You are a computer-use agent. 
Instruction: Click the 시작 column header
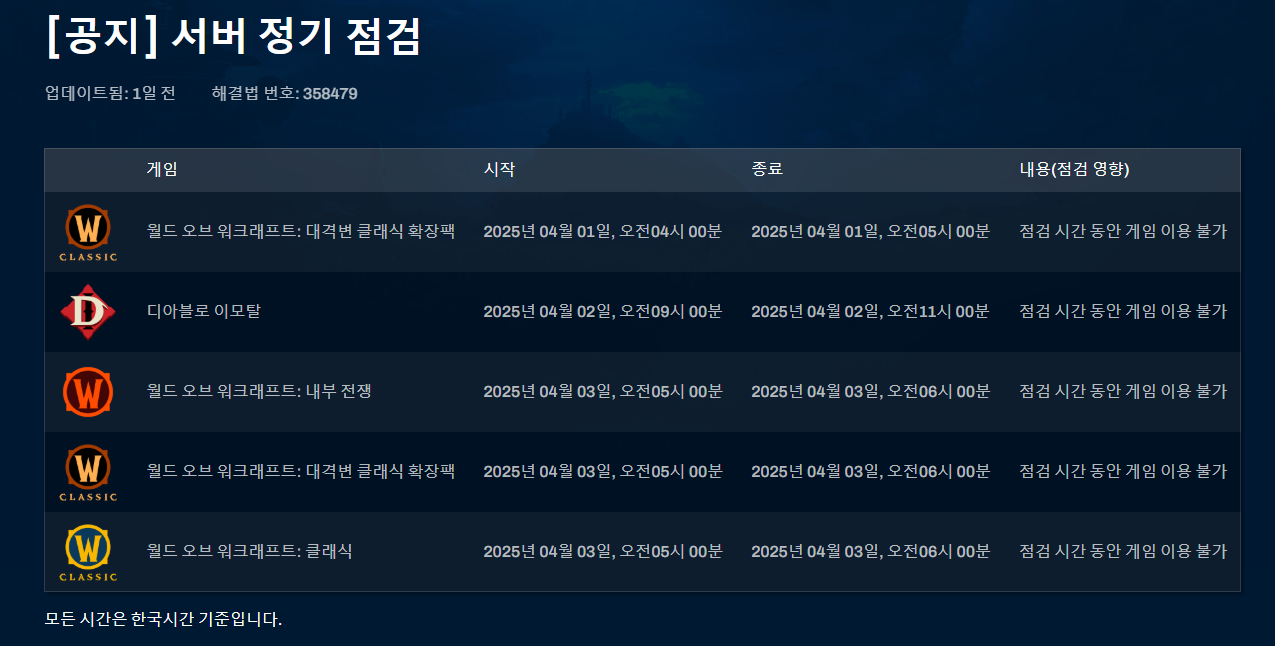tap(499, 169)
